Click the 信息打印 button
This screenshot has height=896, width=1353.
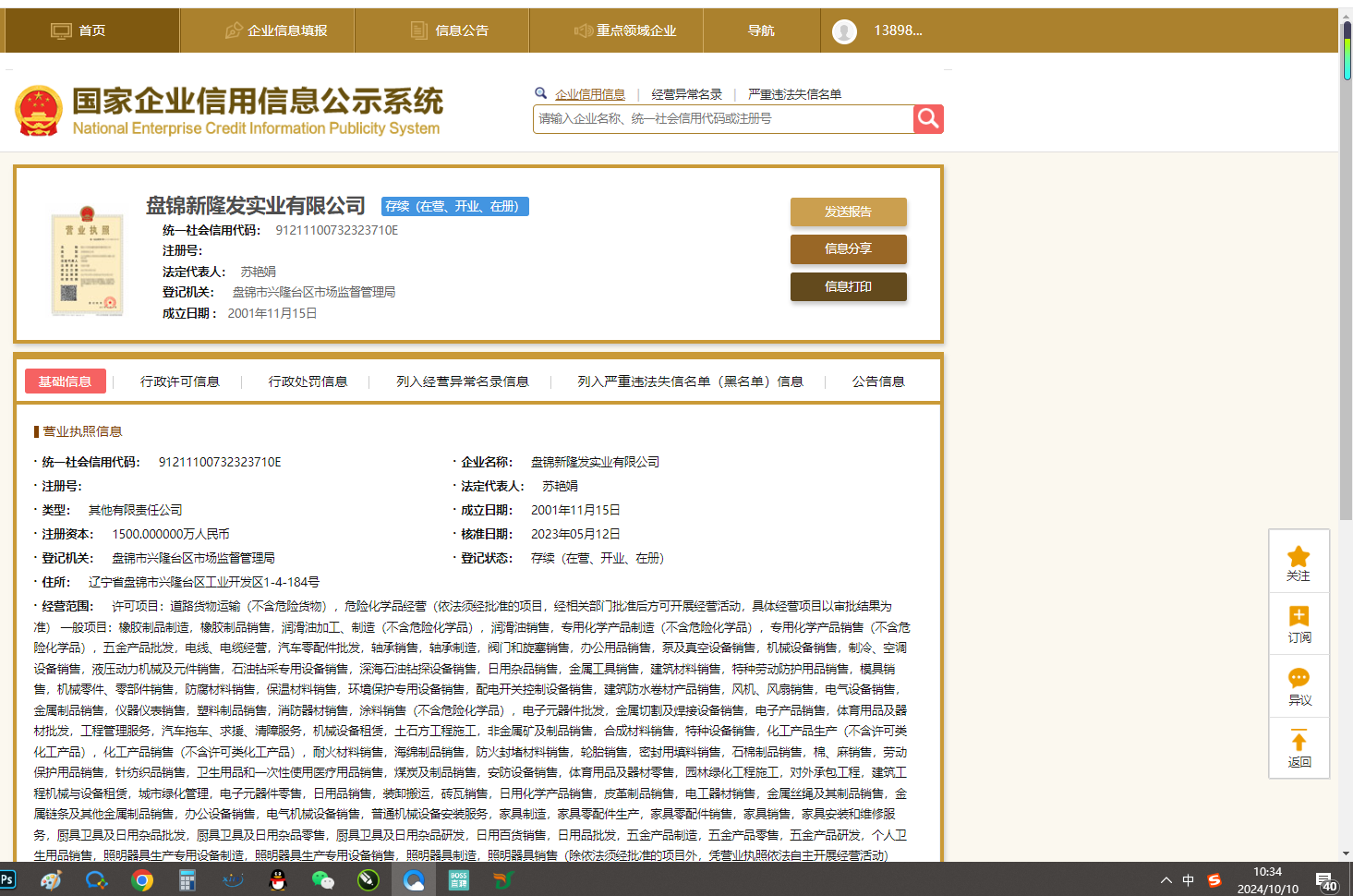[x=848, y=286]
